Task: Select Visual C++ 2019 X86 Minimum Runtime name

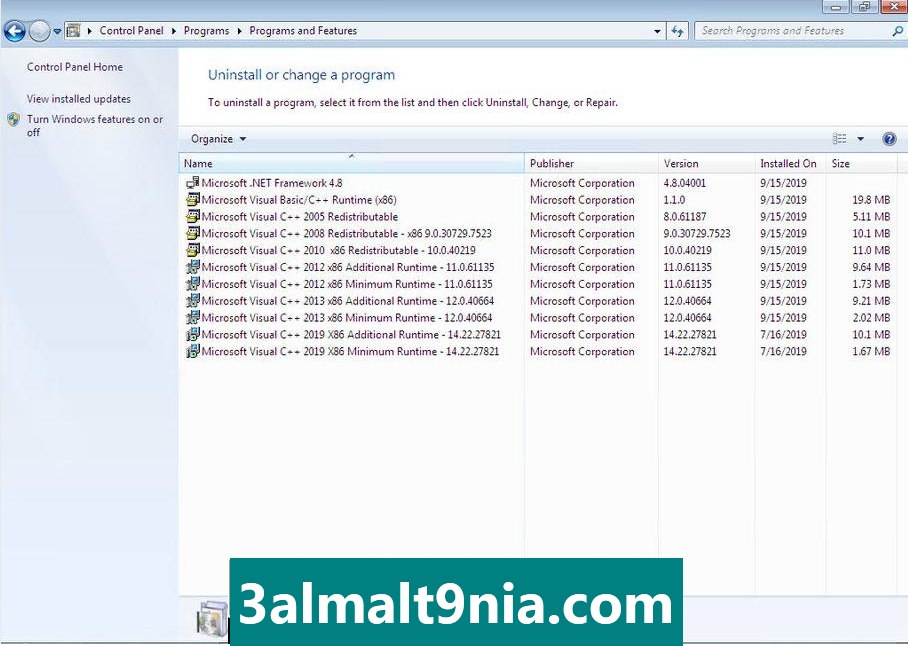Action: [350, 351]
